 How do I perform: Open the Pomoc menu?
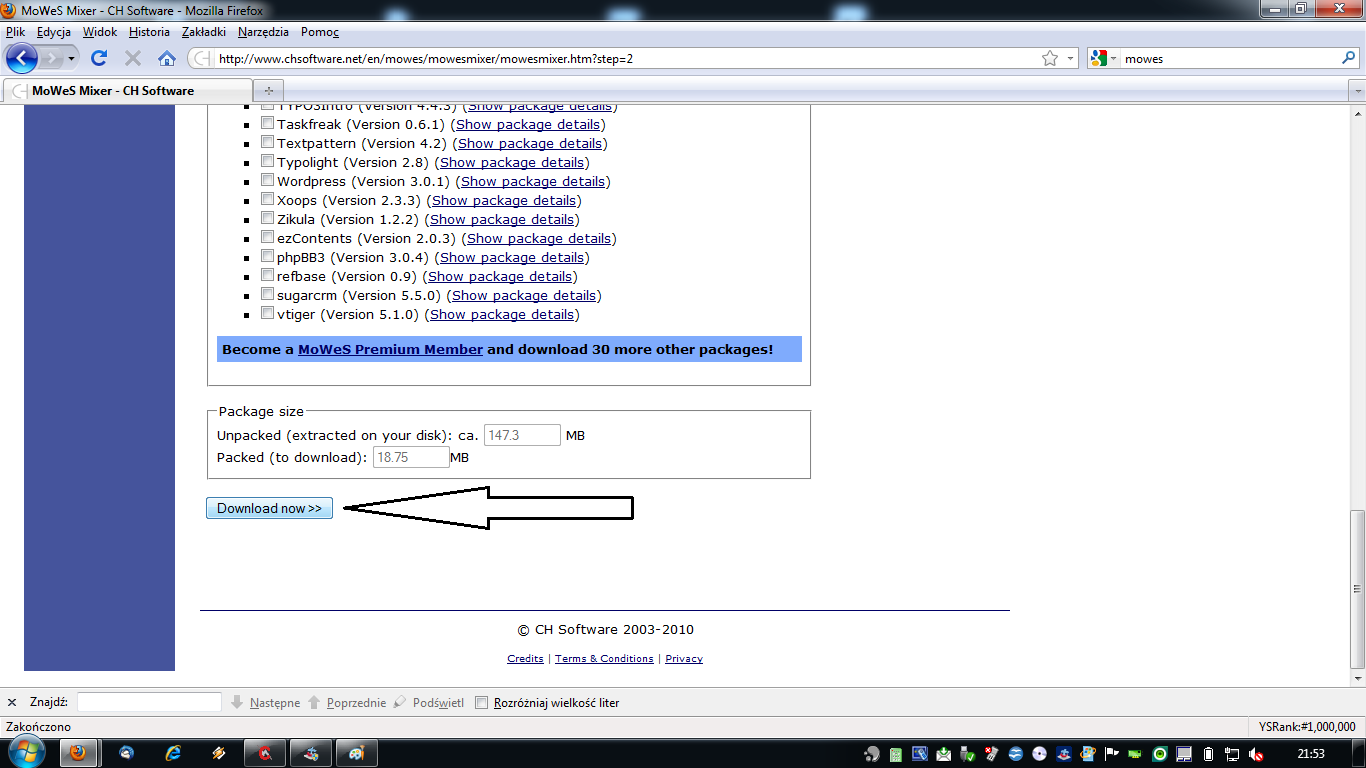(x=320, y=32)
